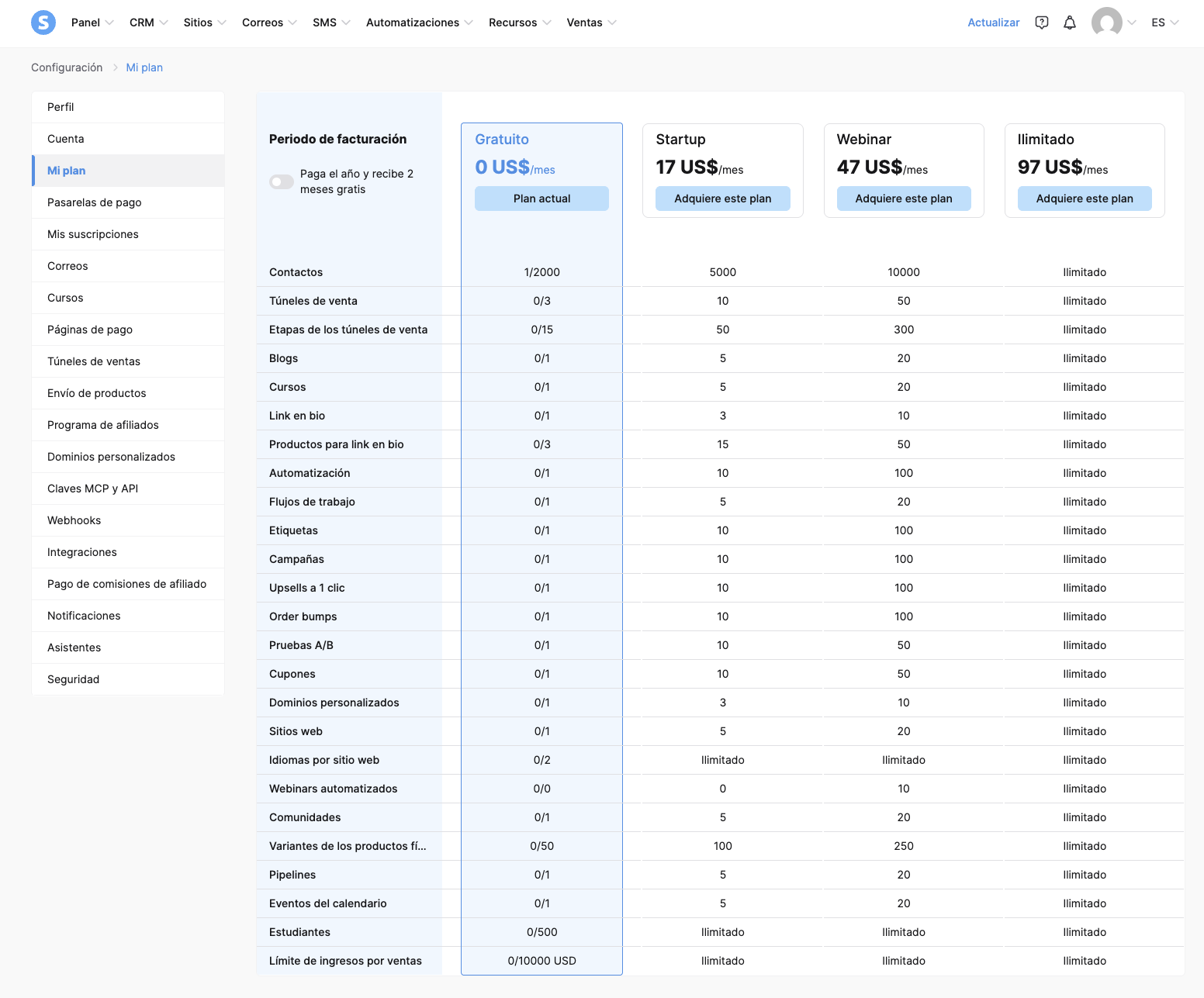Open Integraciones settings
This screenshot has height=998, width=1204.
[x=128, y=552]
